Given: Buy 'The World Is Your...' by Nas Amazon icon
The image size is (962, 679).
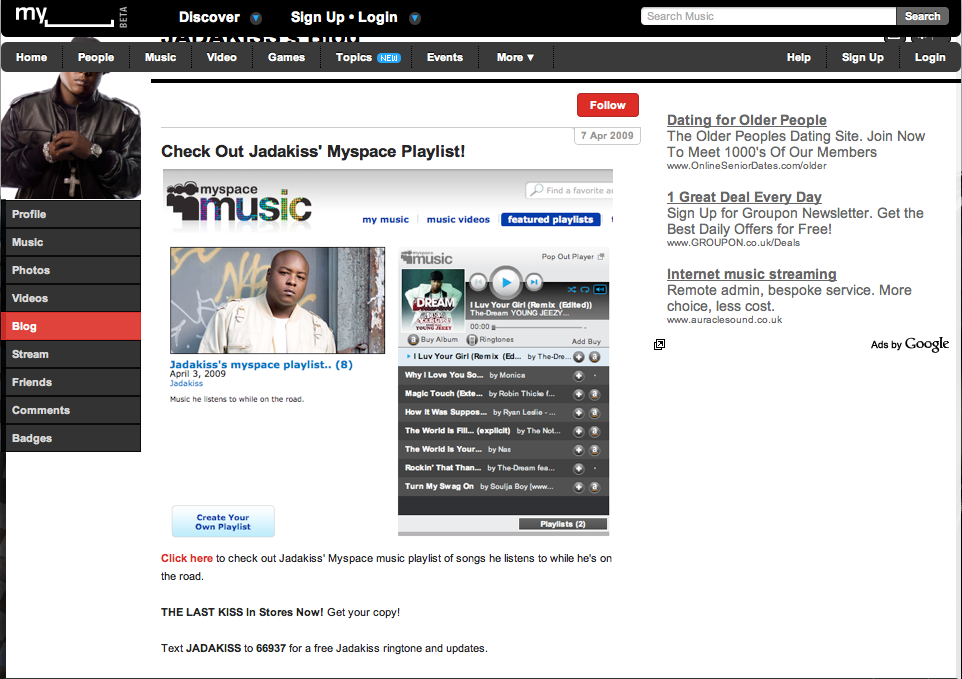Looking at the screenshot, I should tap(595, 450).
